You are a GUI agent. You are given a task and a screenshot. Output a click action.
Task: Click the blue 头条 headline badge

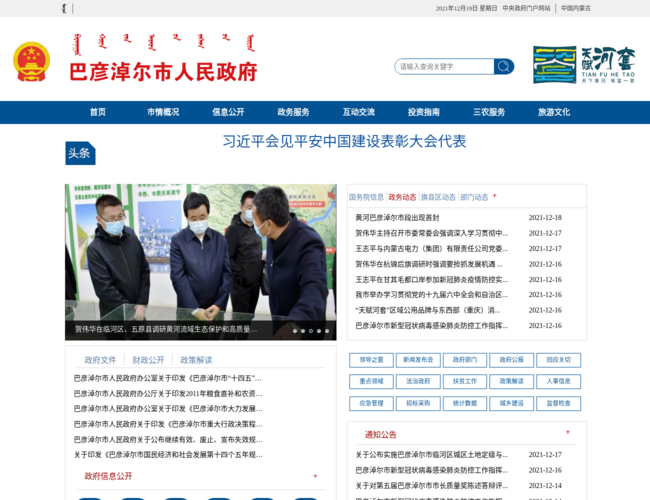80,153
